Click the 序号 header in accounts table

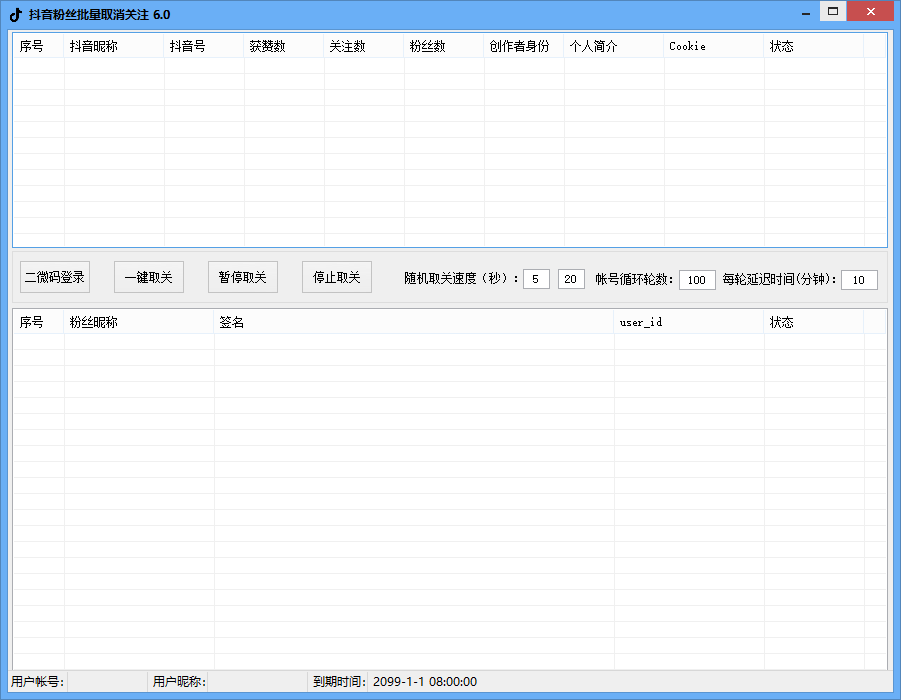pos(38,46)
